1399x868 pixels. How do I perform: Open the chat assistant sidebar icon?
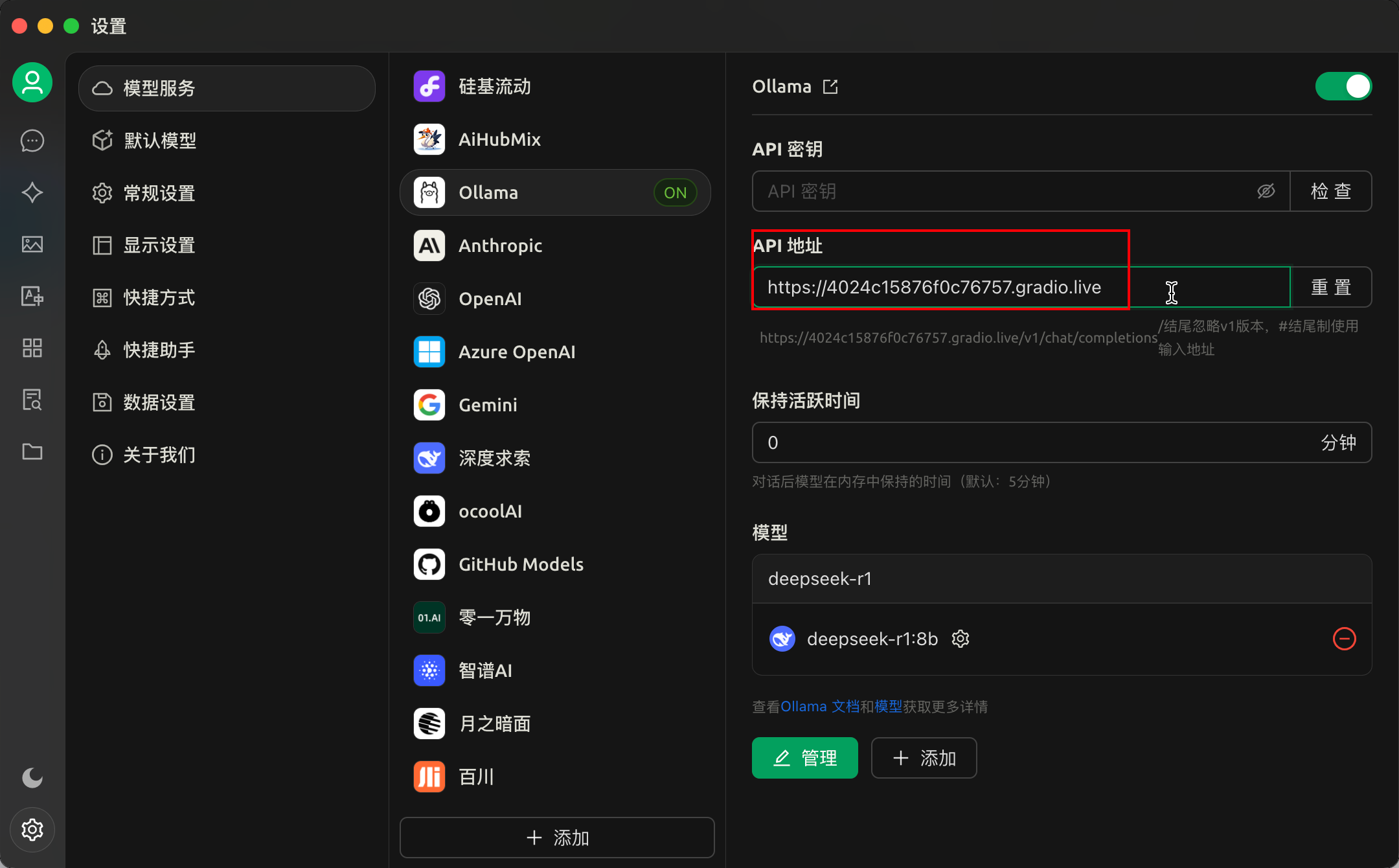point(32,141)
